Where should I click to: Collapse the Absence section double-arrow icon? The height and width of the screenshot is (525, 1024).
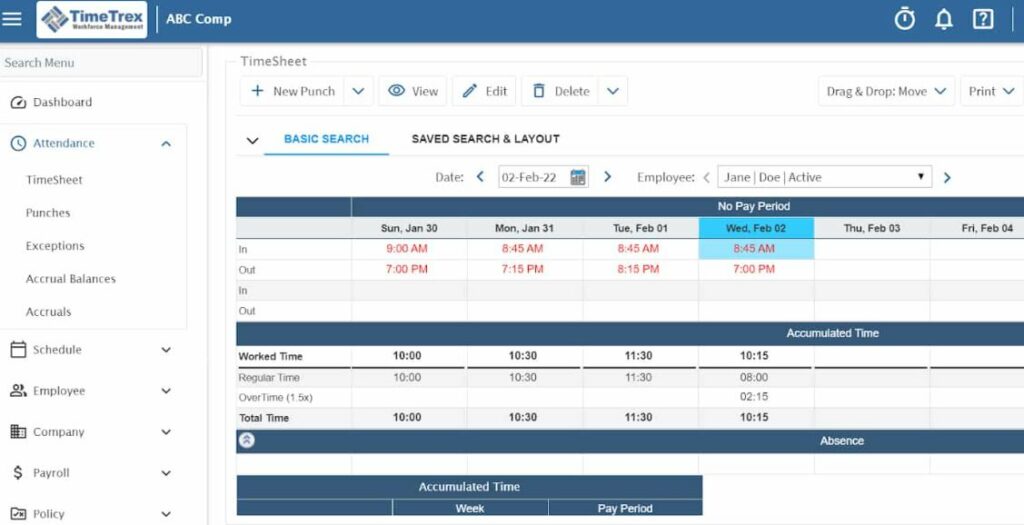[246, 440]
